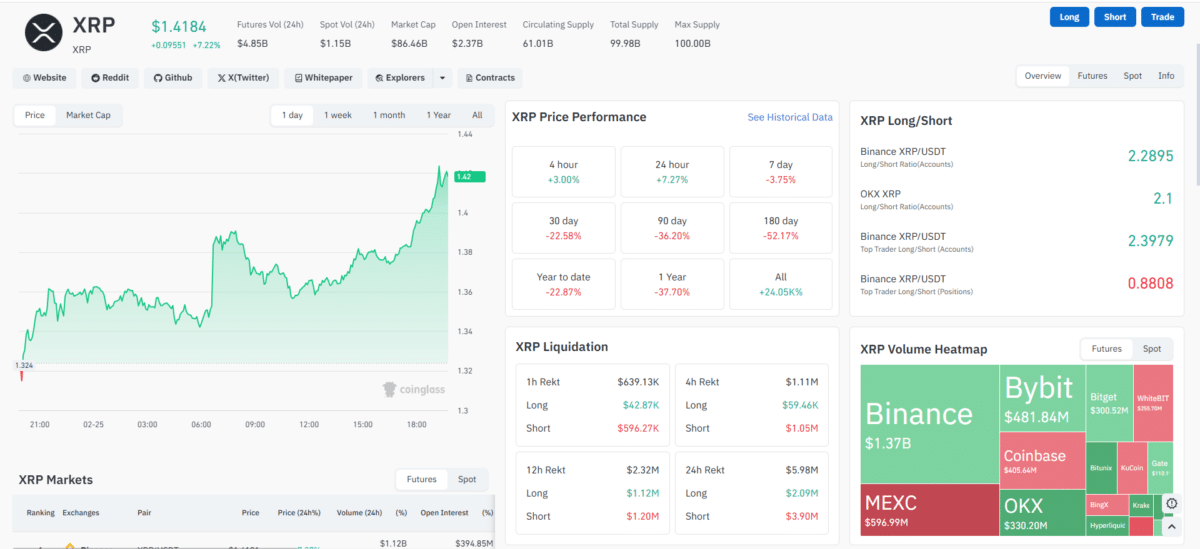The height and width of the screenshot is (549, 1200).
Task: Open the Contracts button
Action: click(490, 78)
